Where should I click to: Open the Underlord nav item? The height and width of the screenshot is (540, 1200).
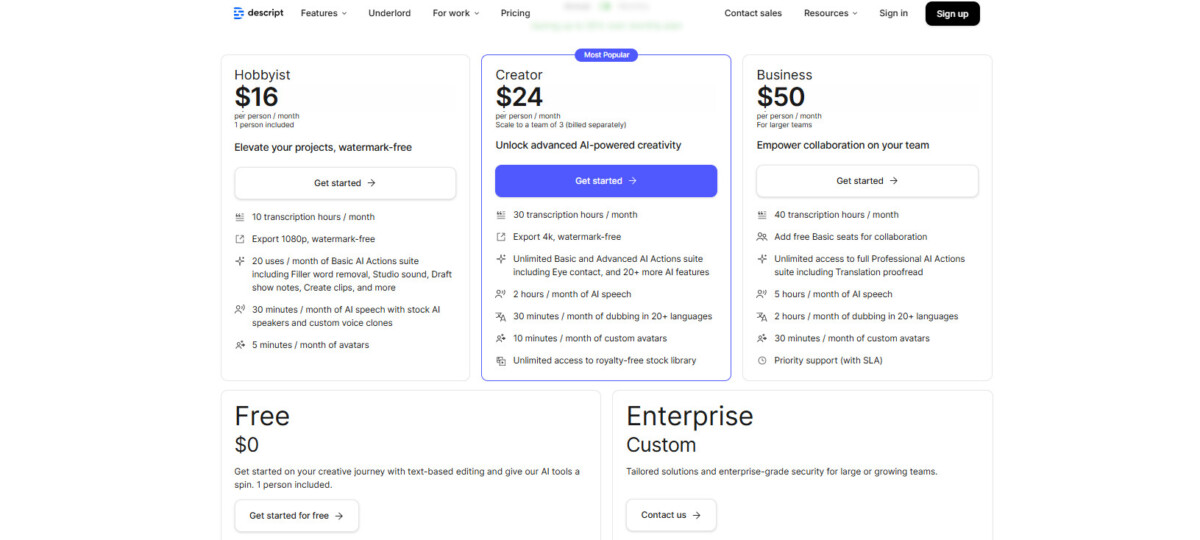coord(389,13)
